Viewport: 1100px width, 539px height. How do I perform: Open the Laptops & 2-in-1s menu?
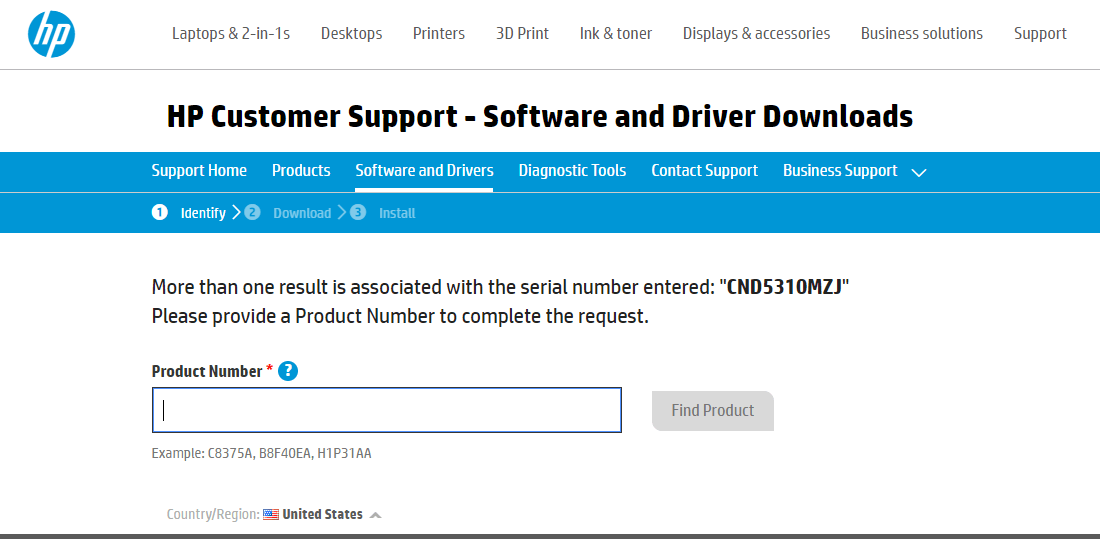(x=231, y=33)
